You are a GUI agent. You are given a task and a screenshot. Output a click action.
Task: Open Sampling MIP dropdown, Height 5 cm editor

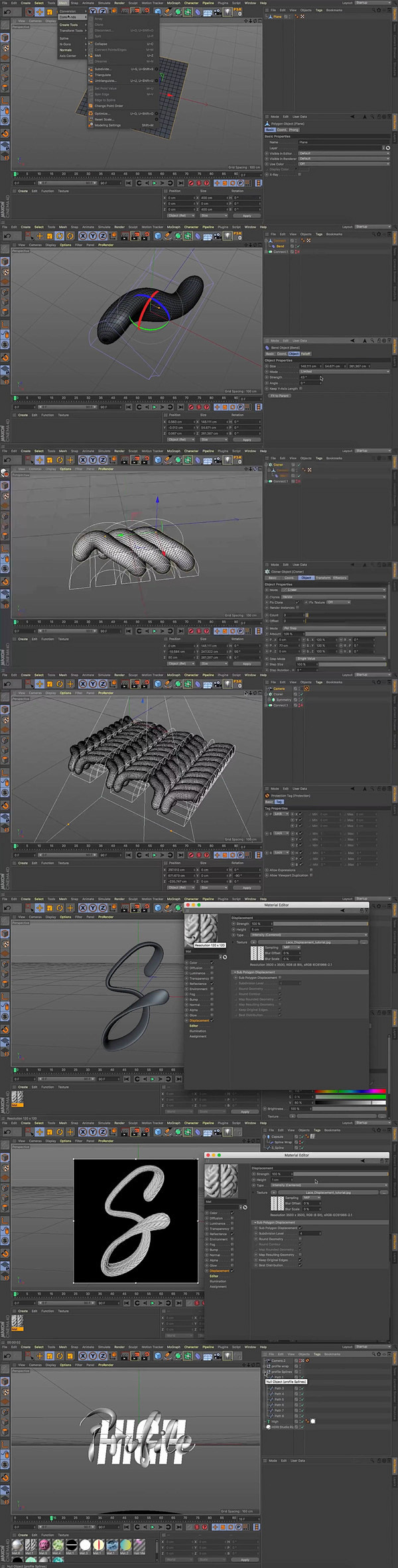click(292, 947)
